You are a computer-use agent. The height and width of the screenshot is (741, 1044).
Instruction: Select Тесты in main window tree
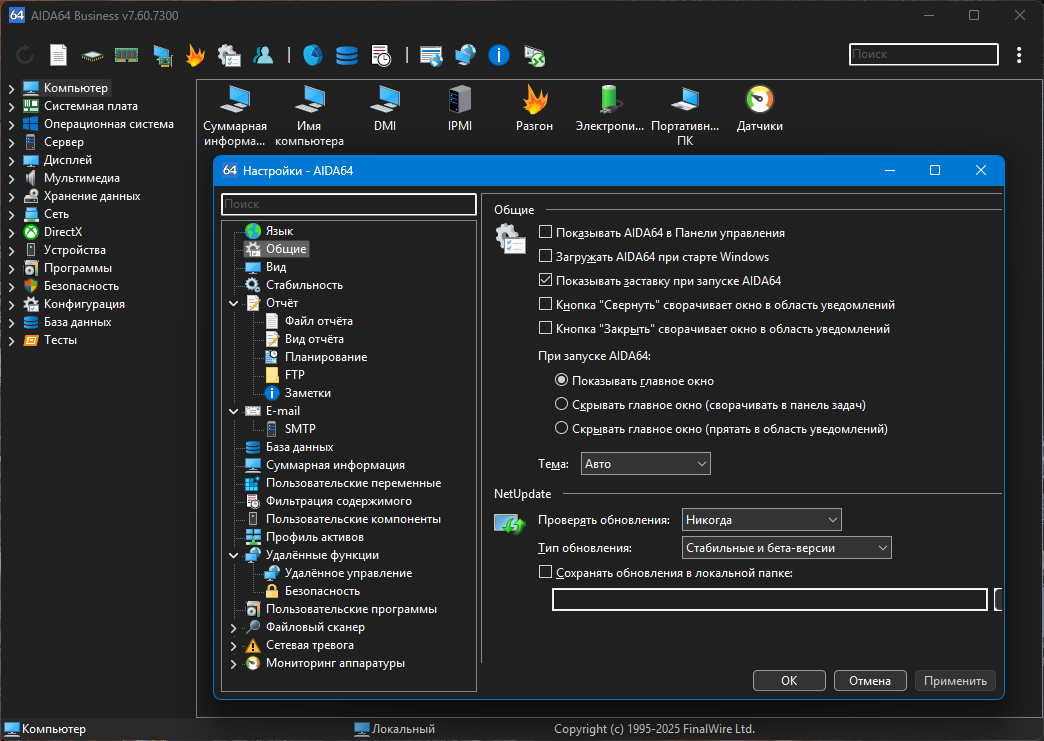(60, 340)
